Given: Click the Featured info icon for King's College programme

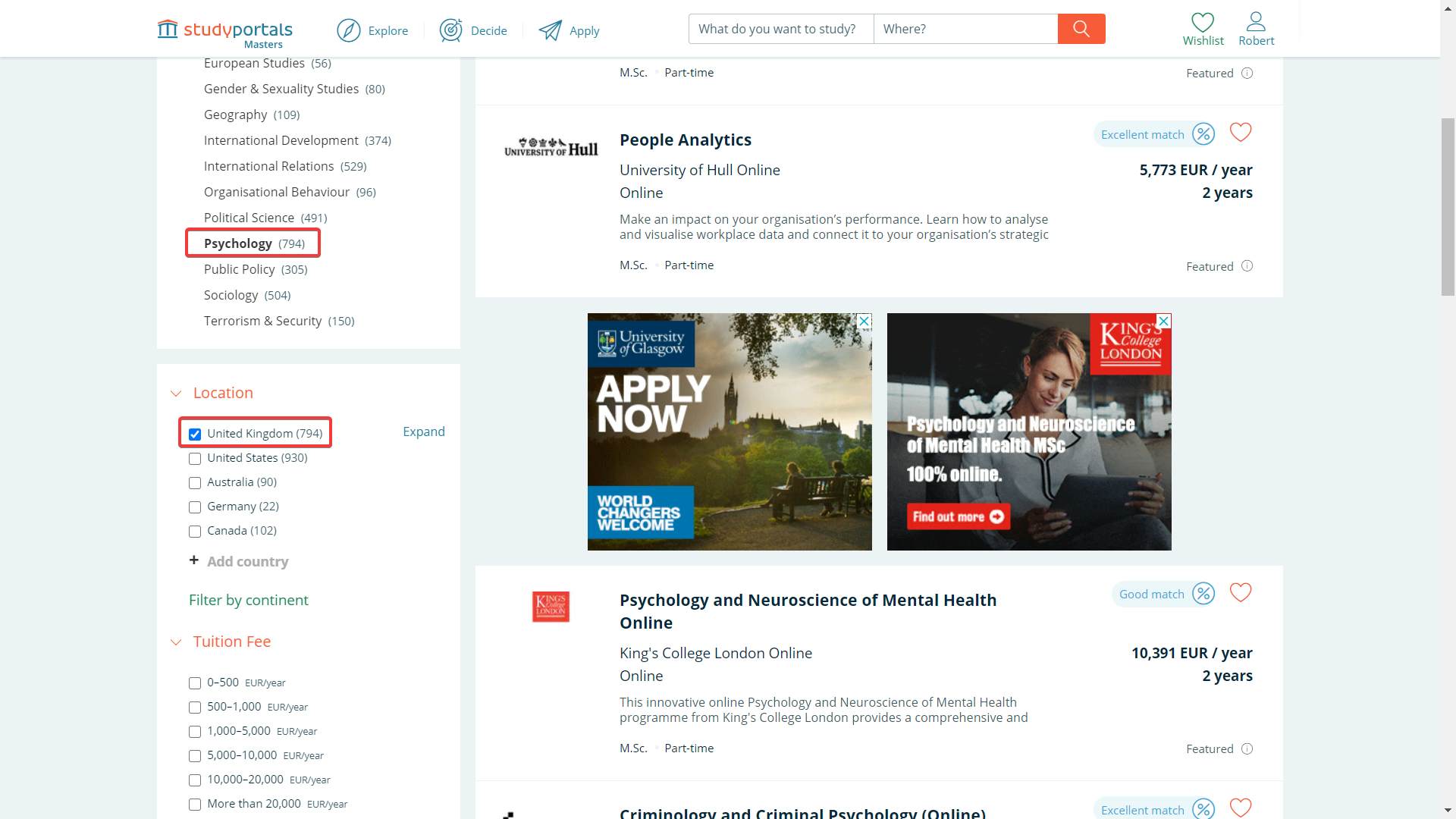Looking at the screenshot, I should (x=1247, y=748).
